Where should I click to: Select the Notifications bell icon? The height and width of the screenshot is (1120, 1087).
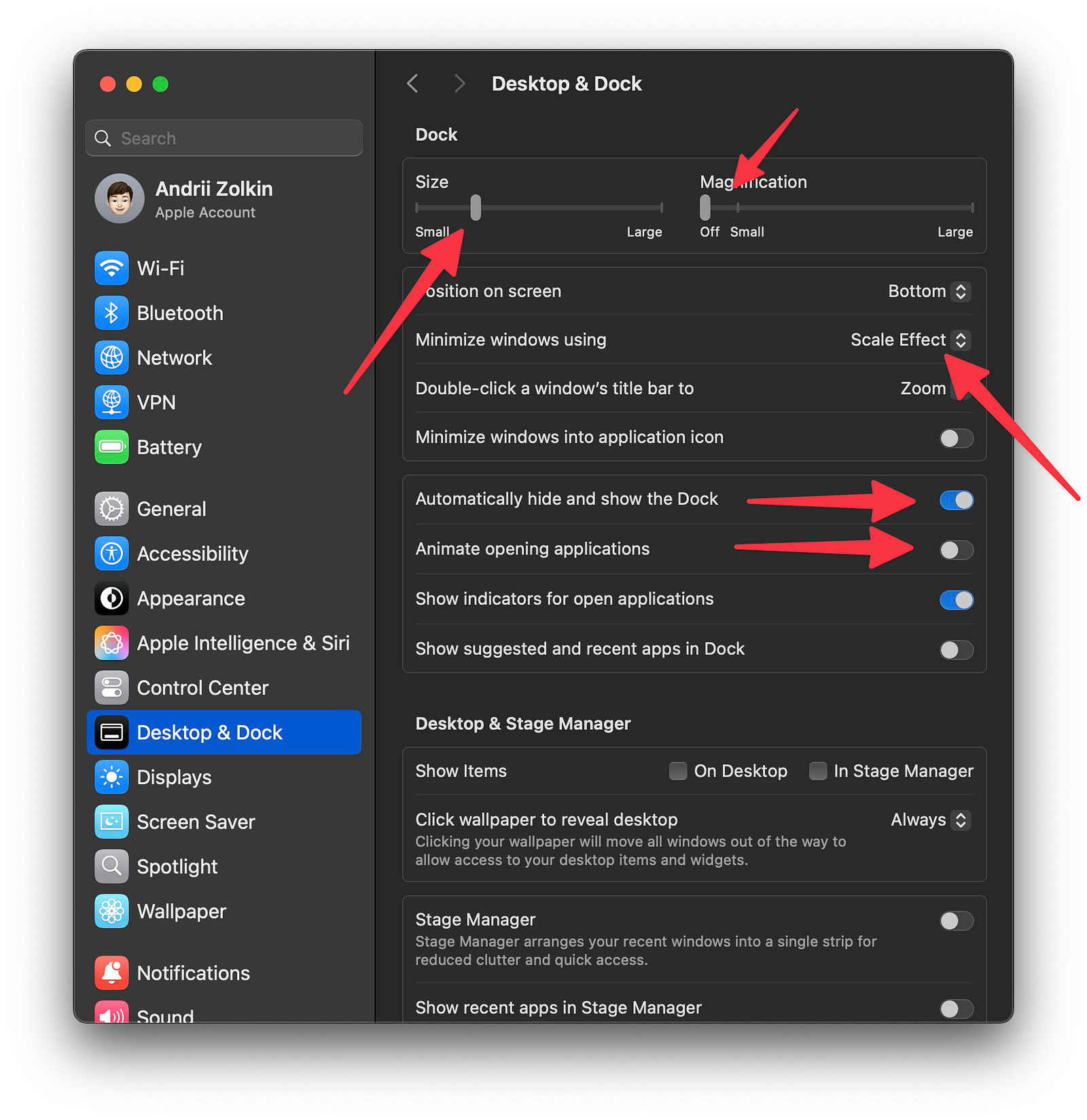click(111, 973)
